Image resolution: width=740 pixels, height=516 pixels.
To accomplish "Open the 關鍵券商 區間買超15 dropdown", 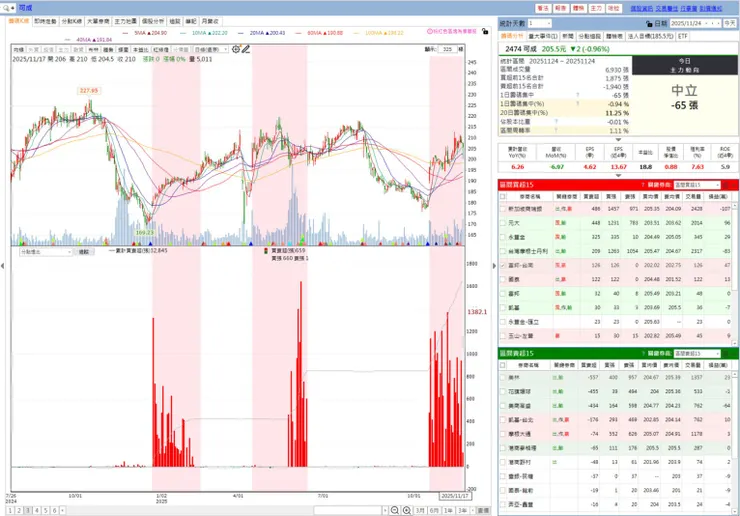I will pos(697,185).
